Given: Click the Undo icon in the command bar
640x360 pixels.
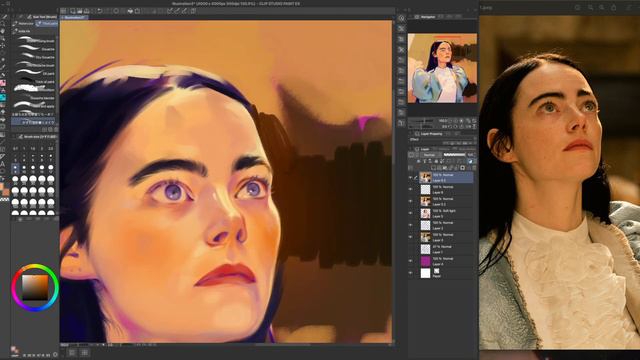Looking at the screenshot, I should coord(100,11).
